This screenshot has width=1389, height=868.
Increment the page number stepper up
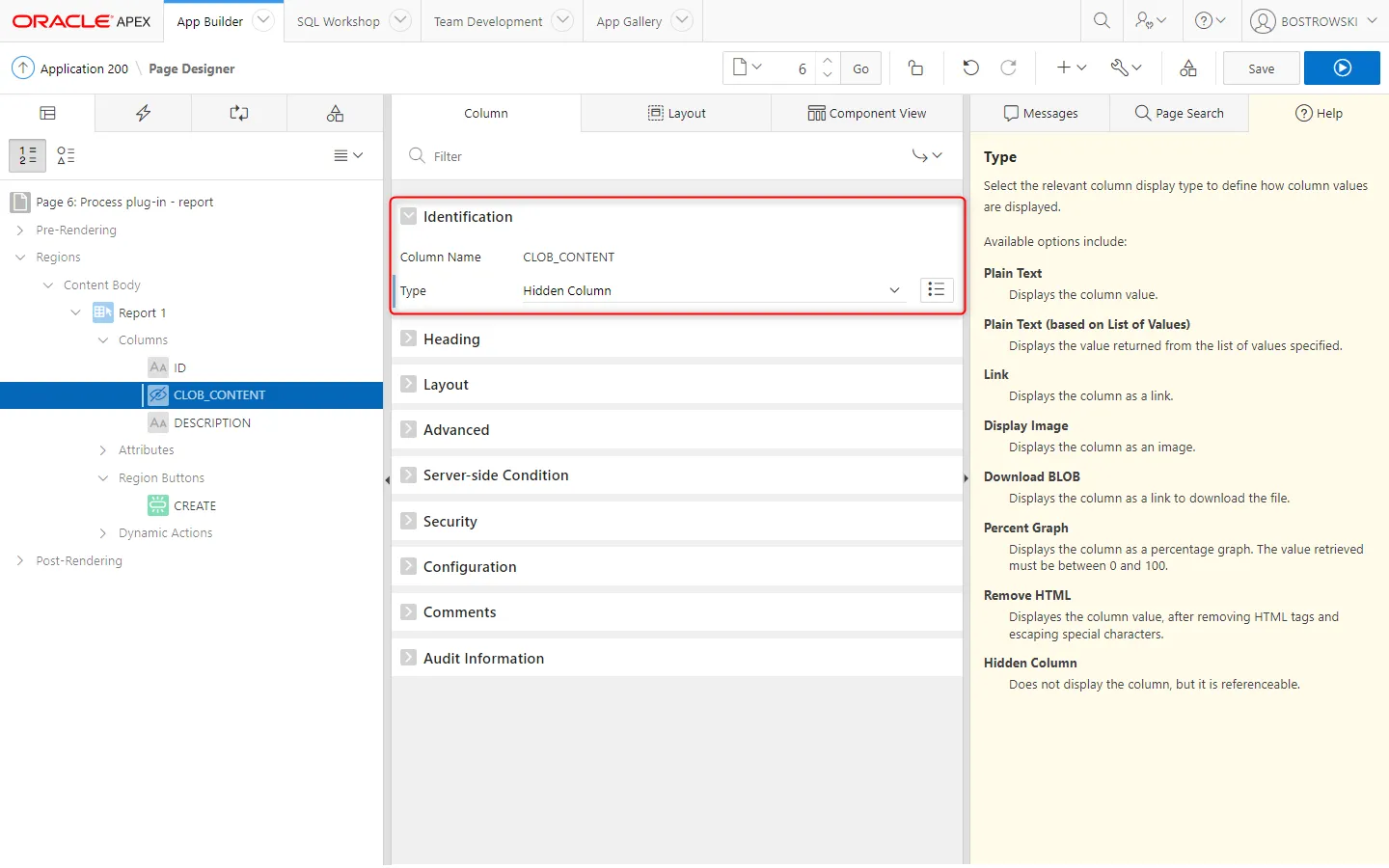point(828,61)
